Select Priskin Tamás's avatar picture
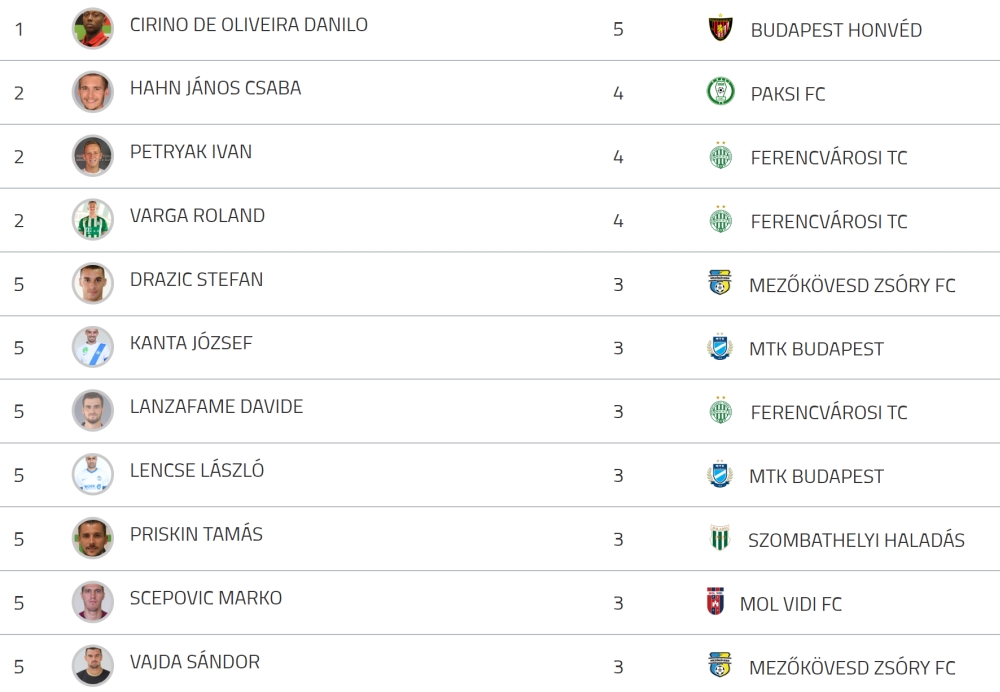Viewport: 1000px width, 692px height. coord(93,538)
